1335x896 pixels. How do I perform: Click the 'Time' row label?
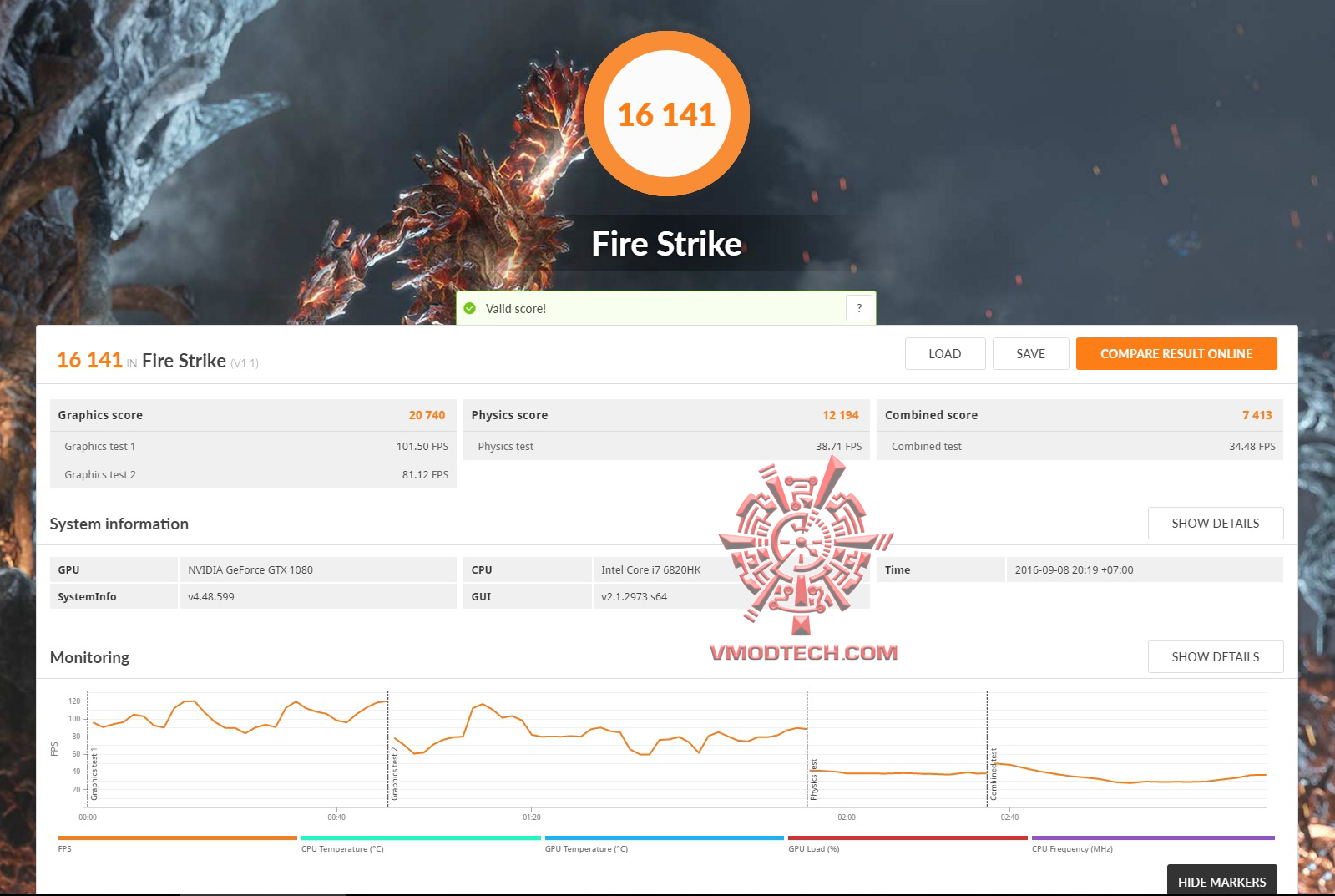point(898,570)
